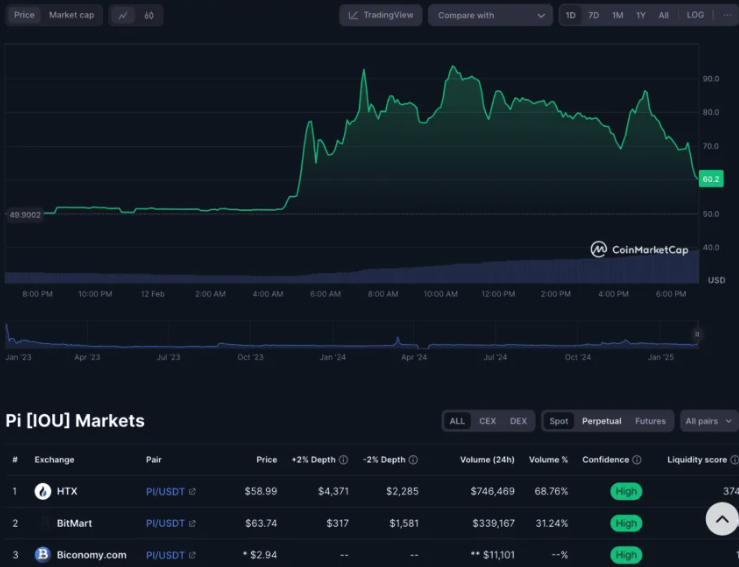
Task: Switch chart to line view icon
Action: (x=123, y=16)
